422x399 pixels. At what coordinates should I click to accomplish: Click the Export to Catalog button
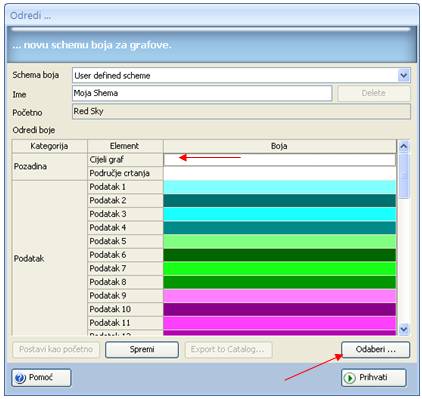pyautogui.click(x=228, y=350)
